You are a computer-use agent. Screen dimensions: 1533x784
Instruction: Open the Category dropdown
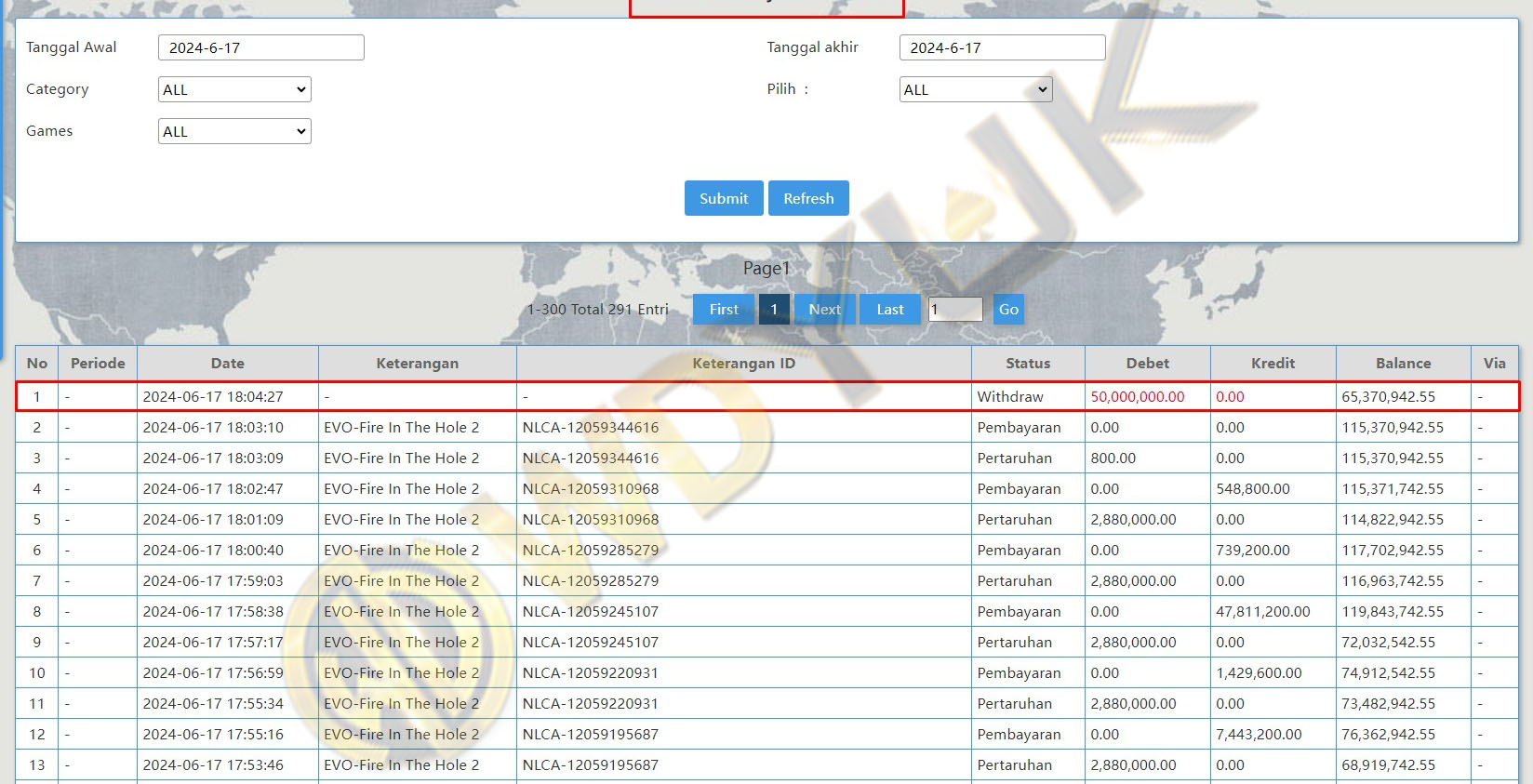click(234, 89)
